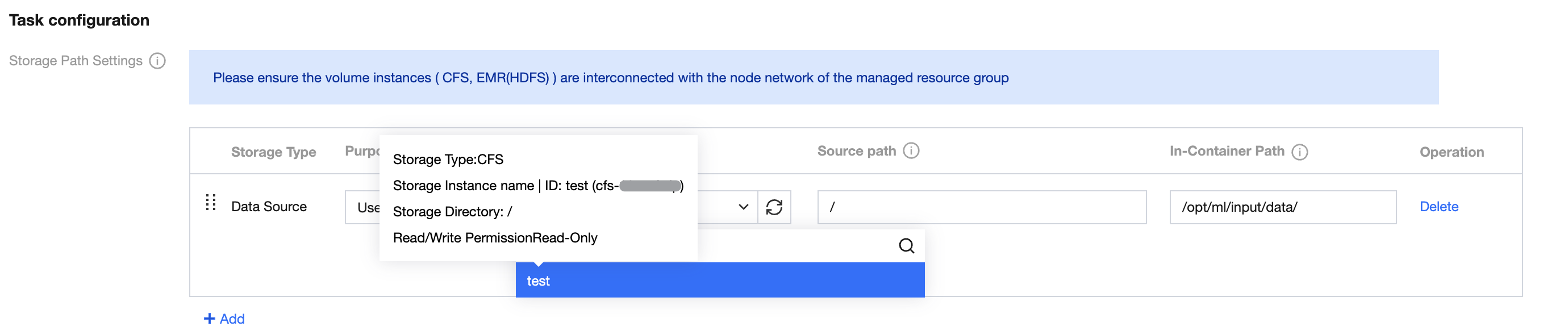Click the In-Container Path info icon

click(1300, 152)
